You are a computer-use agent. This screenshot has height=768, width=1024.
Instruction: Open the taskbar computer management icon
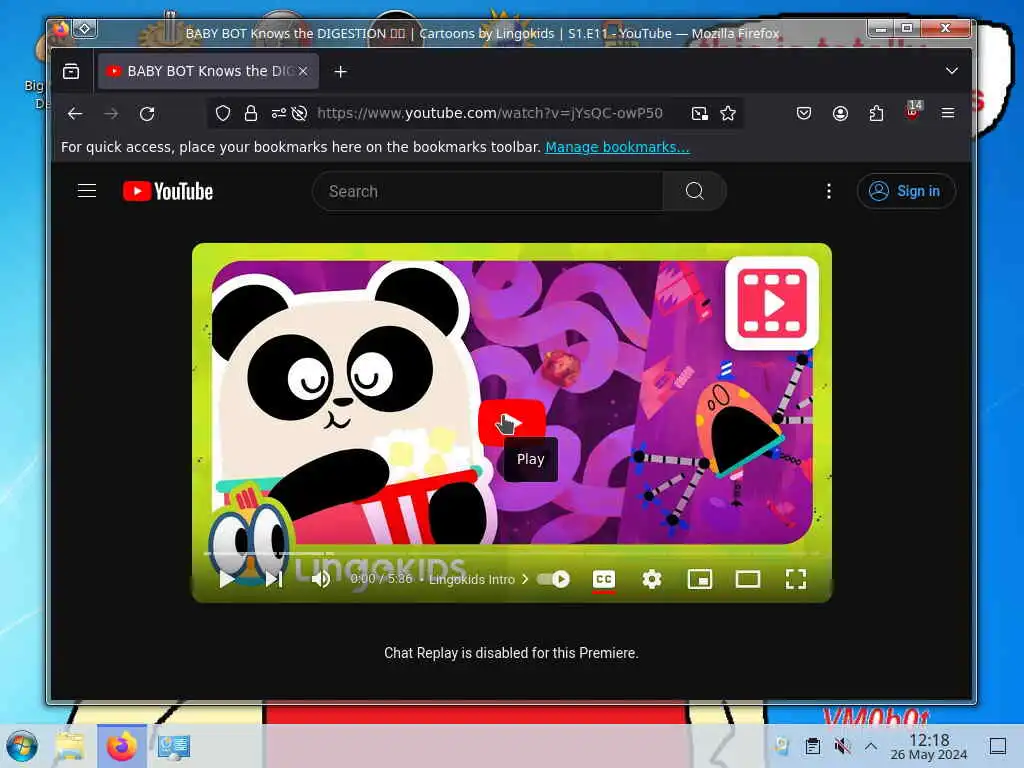coord(173,746)
